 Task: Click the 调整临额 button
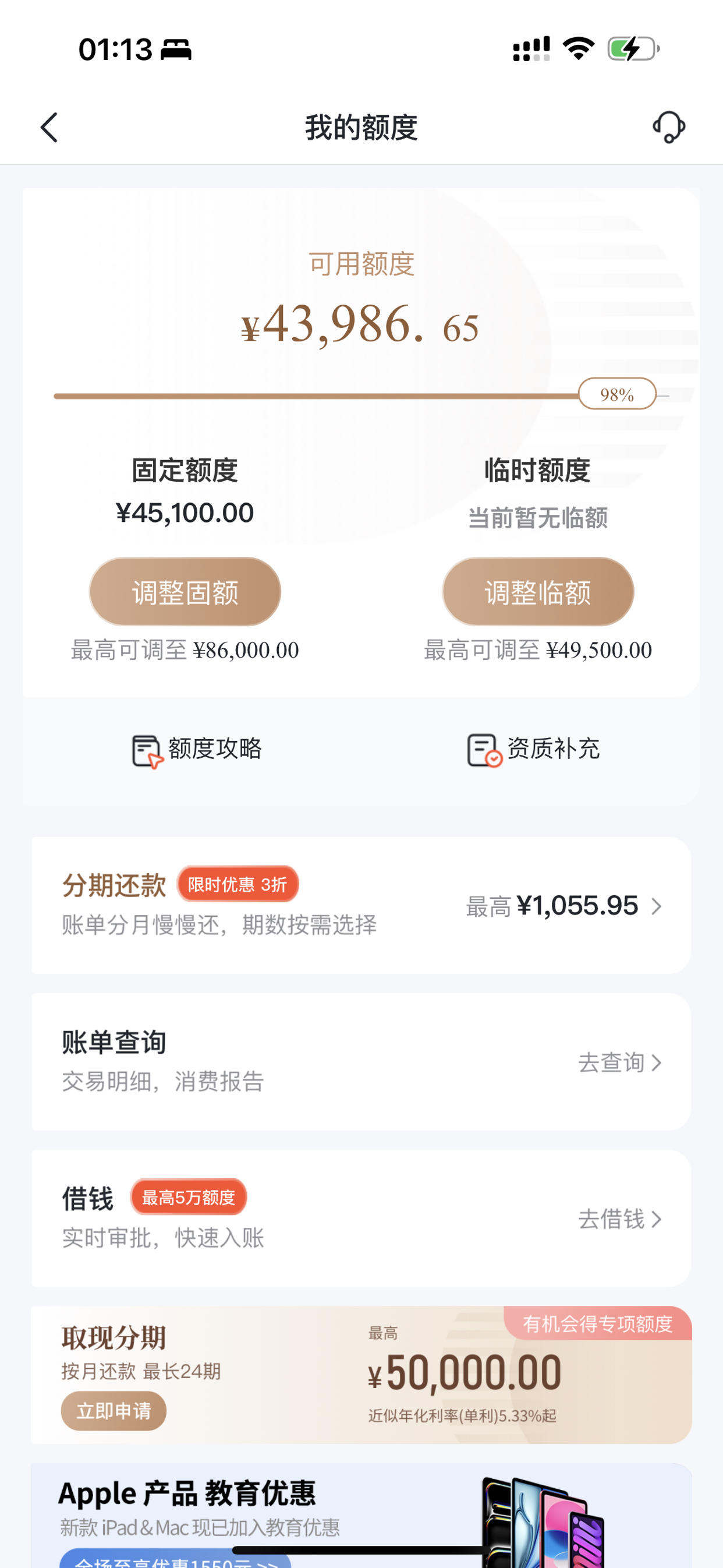(538, 592)
